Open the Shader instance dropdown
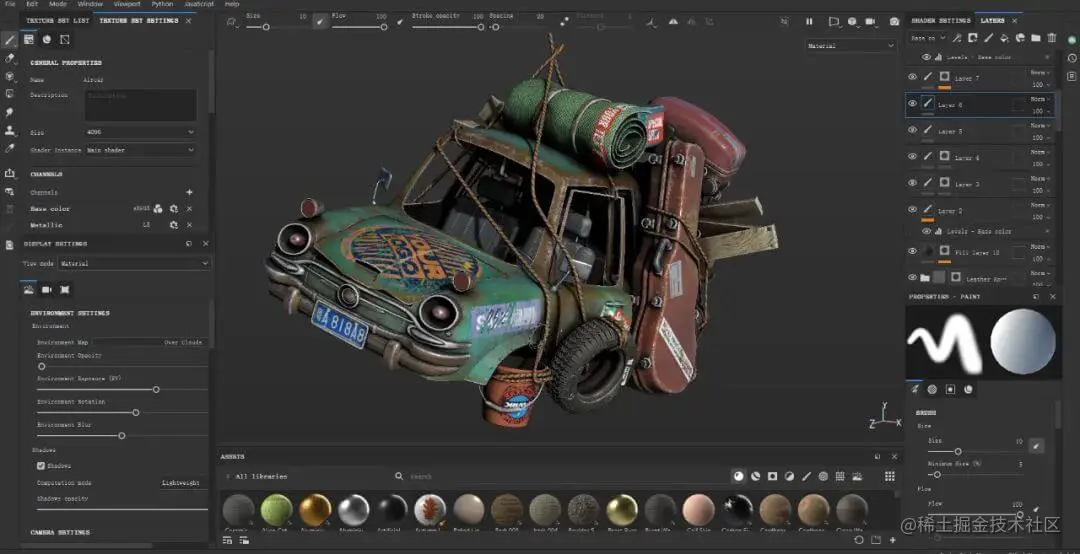 (x=140, y=150)
